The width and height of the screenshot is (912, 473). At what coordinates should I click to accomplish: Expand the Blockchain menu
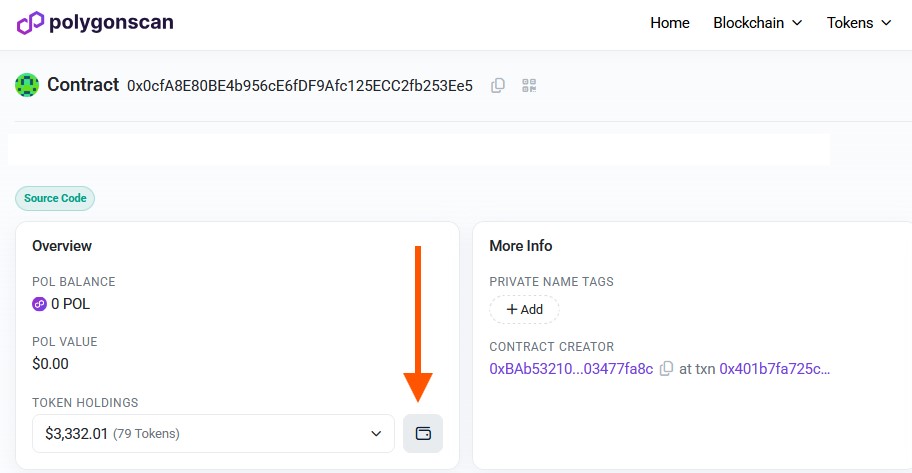coord(757,23)
